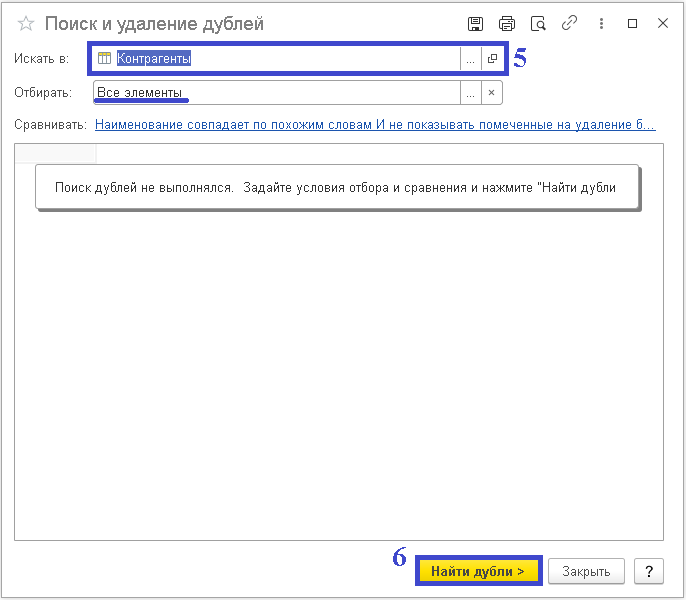Click the Контрагенты table icon
The height and width of the screenshot is (600, 686).
pos(104,58)
